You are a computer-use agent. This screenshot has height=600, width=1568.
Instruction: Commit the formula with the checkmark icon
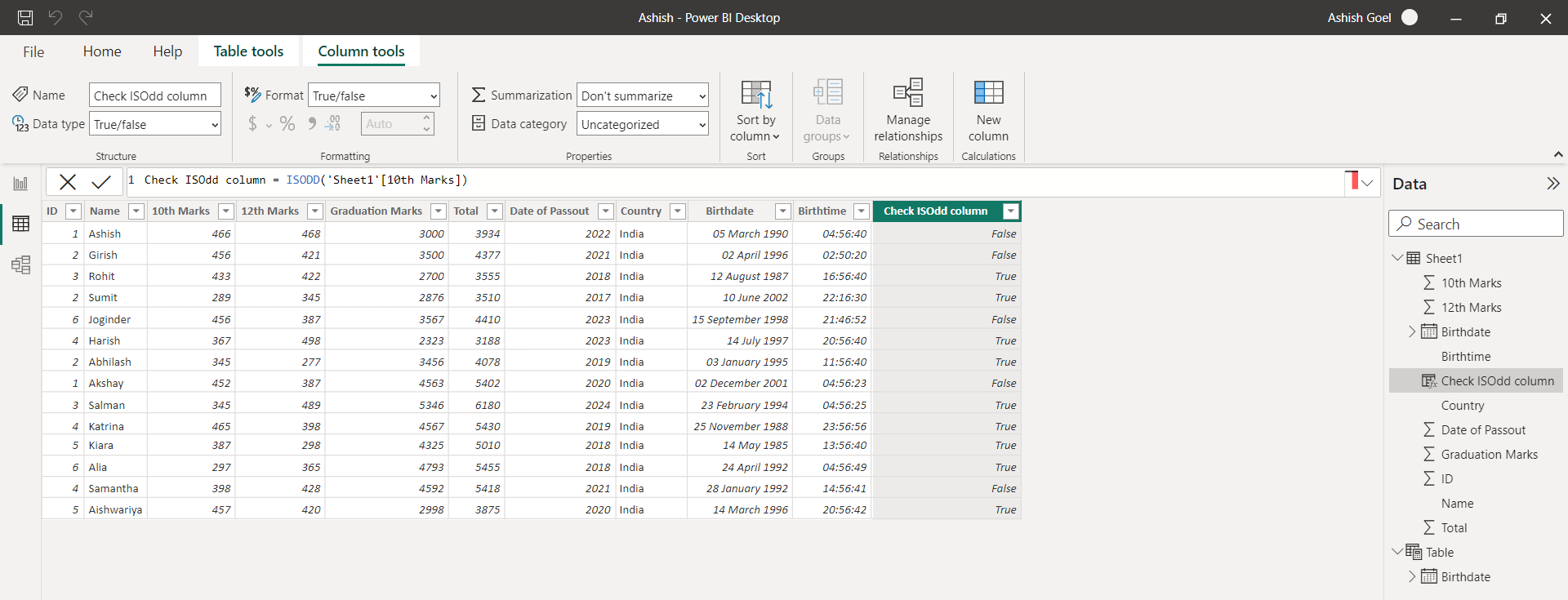pos(101,181)
